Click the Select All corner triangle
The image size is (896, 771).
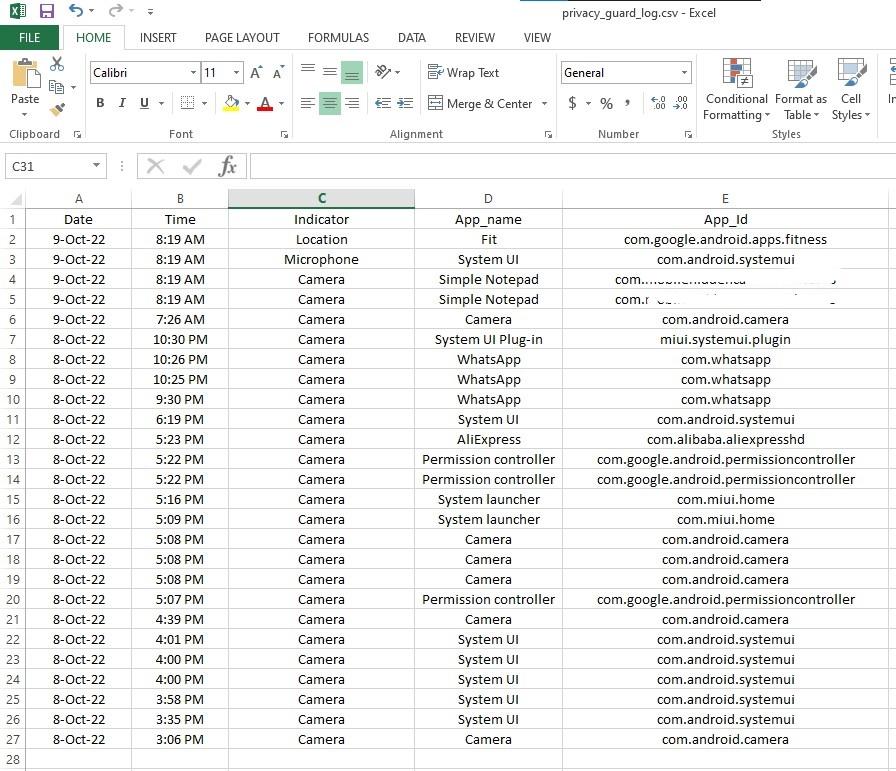(x=15, y=199)
